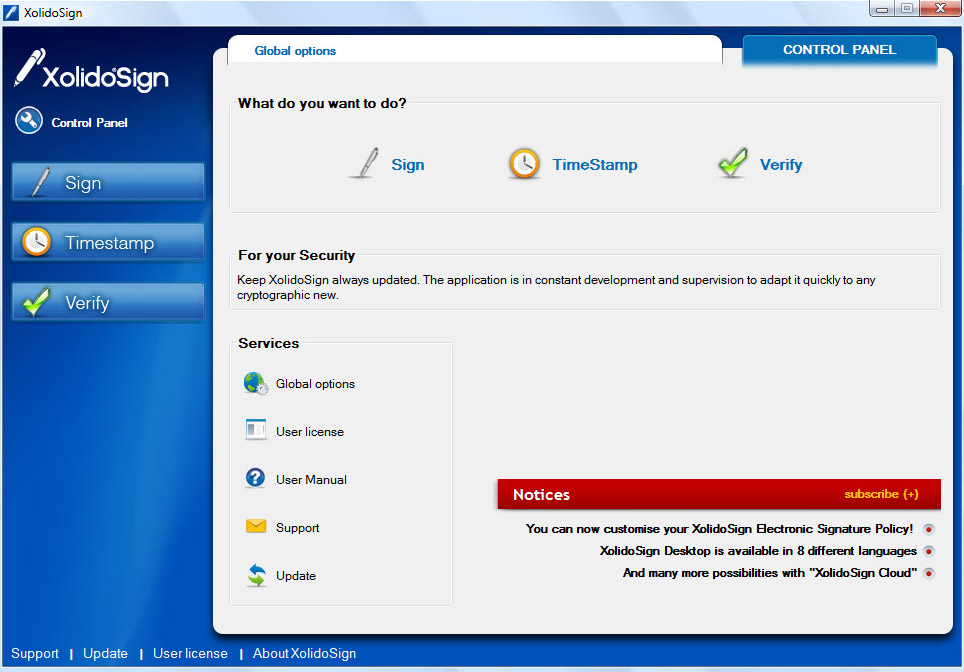Click the orange clock icon beside TimeStamp
The width and height of the screenshot is (964, 672).
pos(524,164)
